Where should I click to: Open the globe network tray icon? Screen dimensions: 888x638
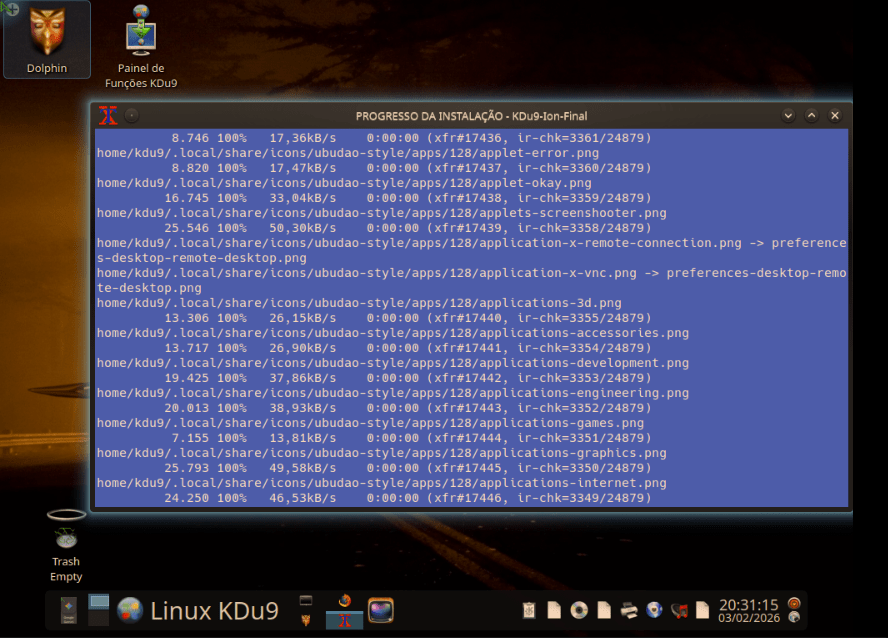[654, 610]
